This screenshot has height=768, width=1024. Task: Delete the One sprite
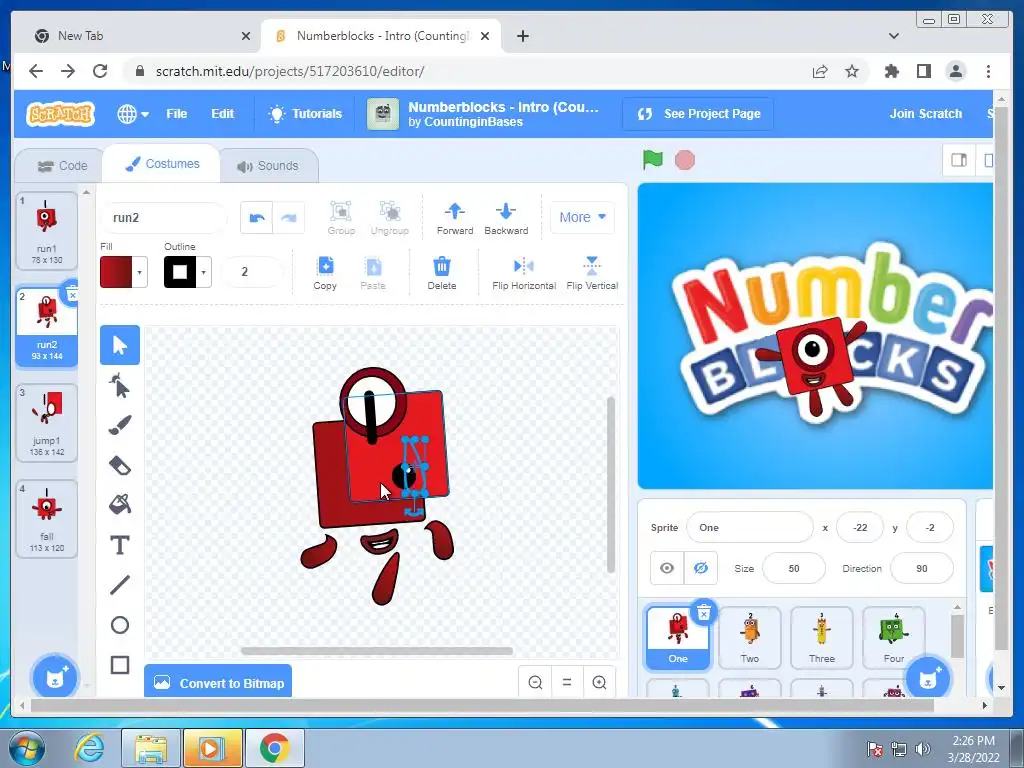click(704, 613)
